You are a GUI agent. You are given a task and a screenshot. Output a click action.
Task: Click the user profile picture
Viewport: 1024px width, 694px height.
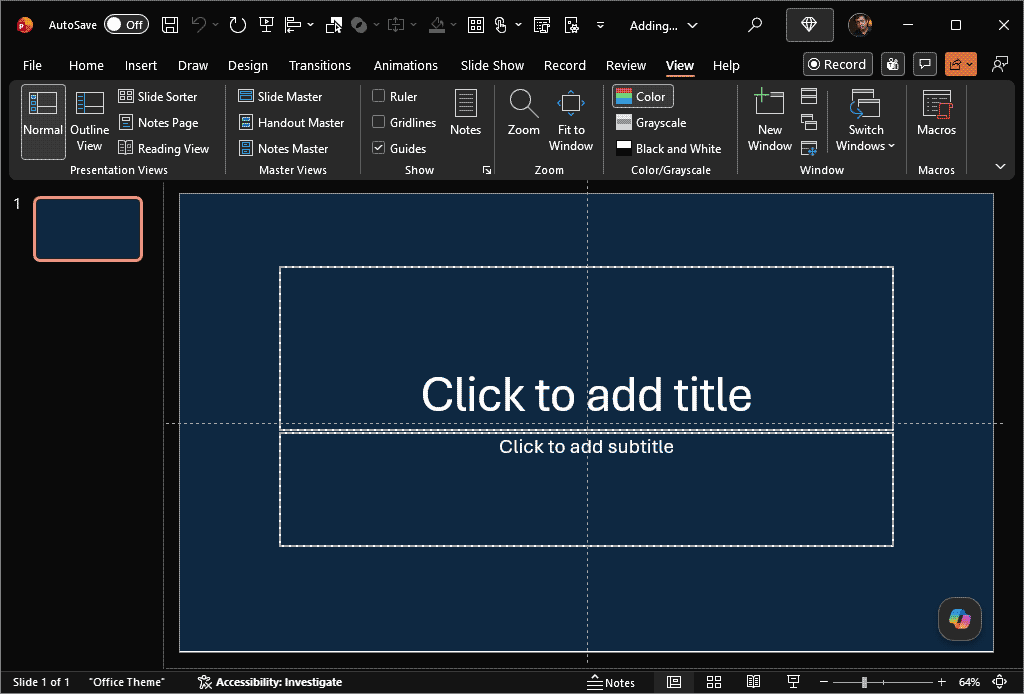pos(860,25)
